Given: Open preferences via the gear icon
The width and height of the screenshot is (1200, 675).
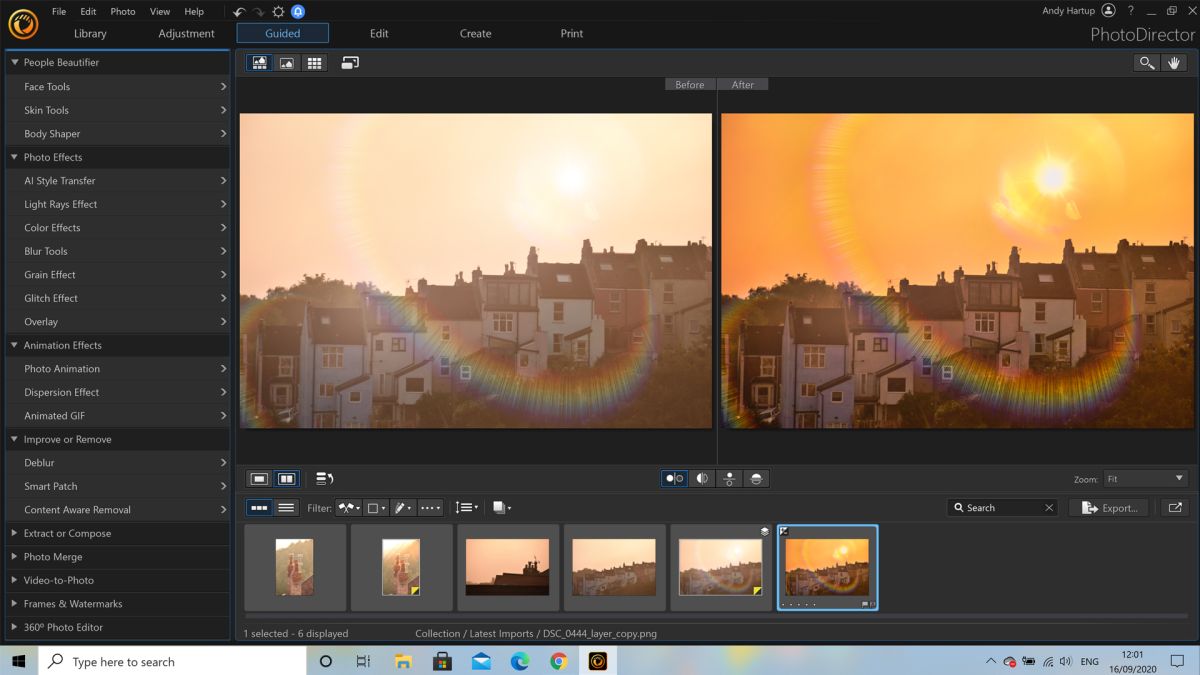Looking at the screenshot, I should pyautogui.click(x=278, y=12).
